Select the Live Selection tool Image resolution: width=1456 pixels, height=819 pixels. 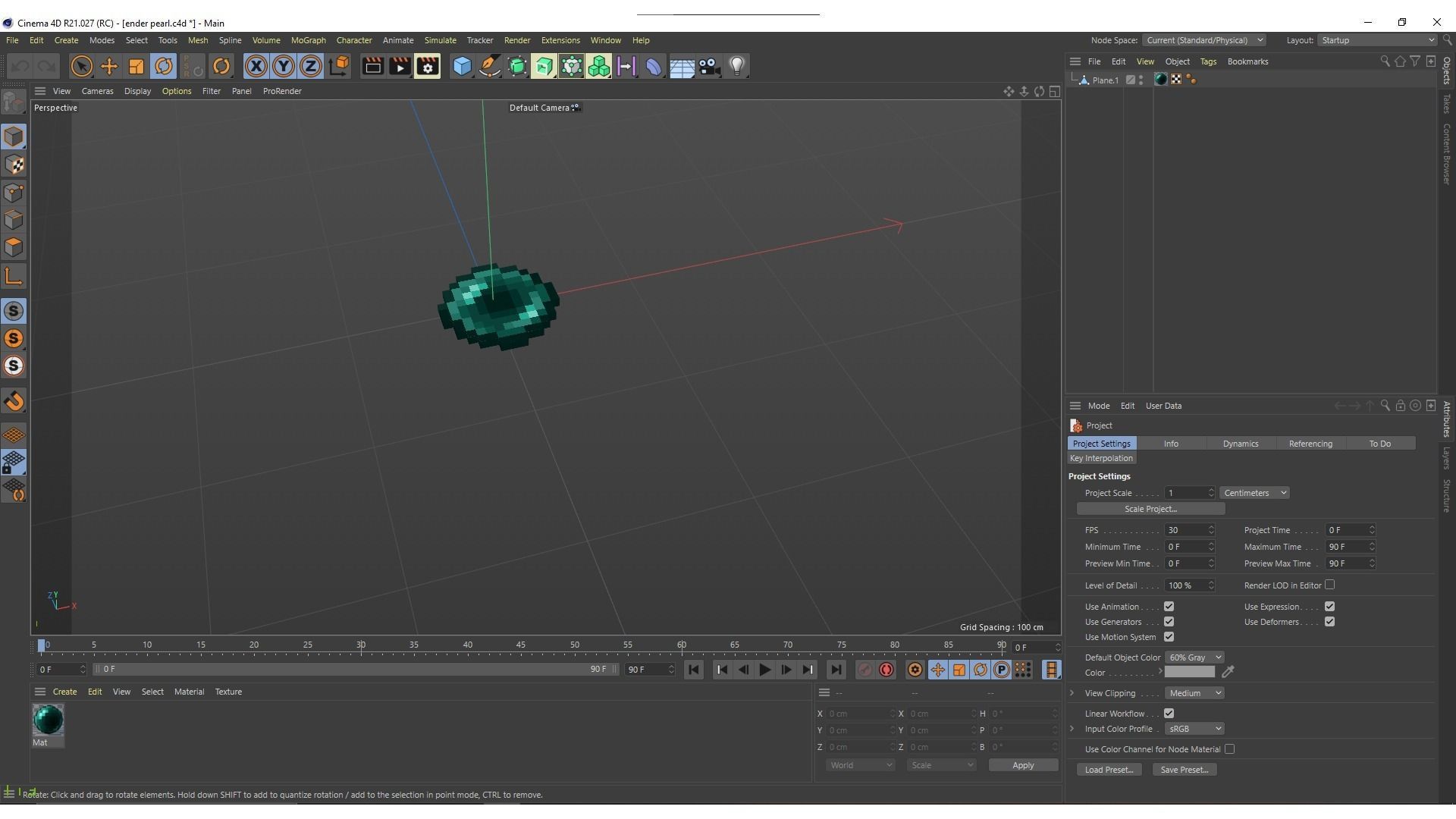(81, 67)
